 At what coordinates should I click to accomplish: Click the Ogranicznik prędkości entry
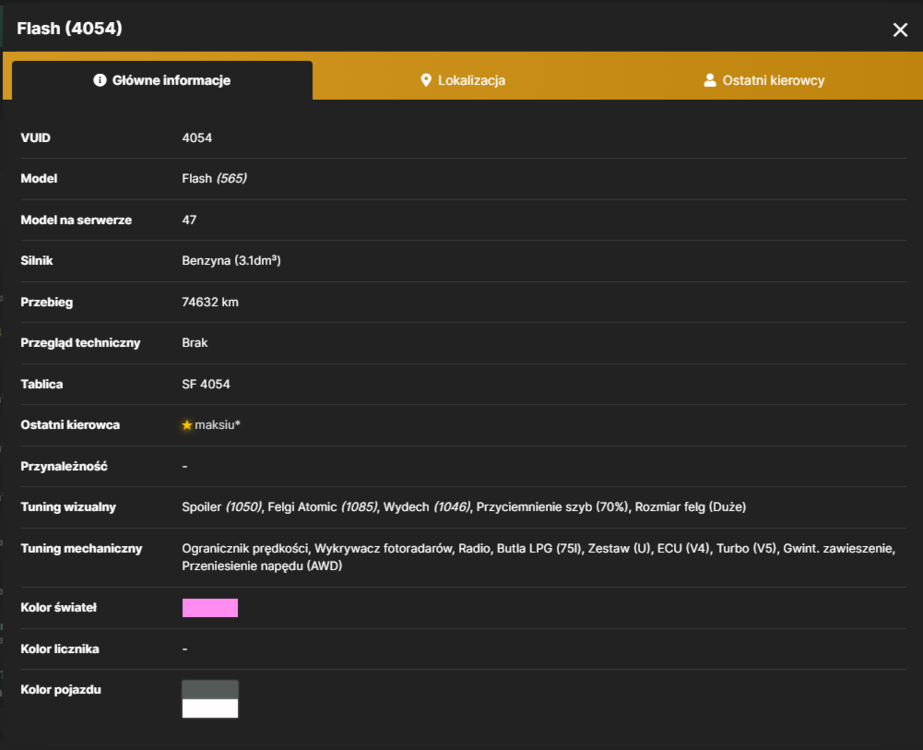pos(245,549)
